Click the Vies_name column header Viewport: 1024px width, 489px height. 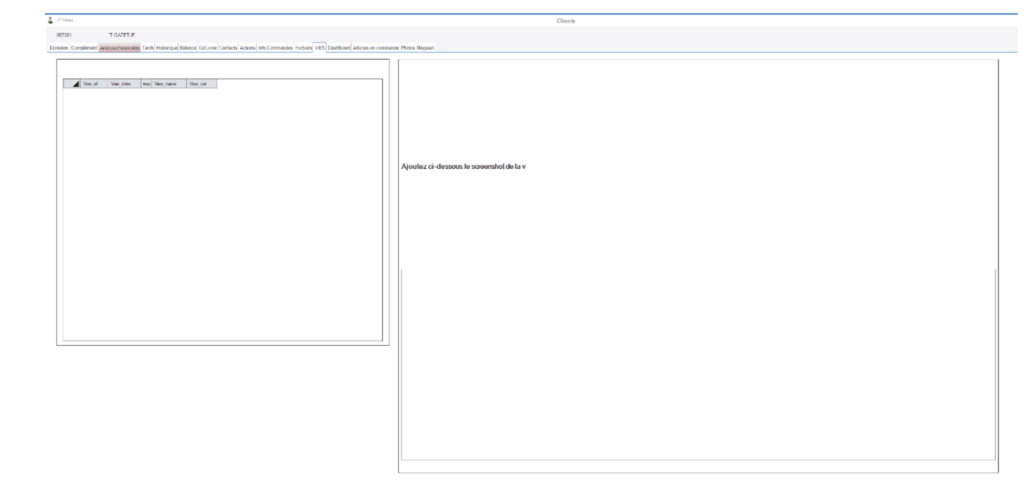pyautogui.click(x=164, y=84)
